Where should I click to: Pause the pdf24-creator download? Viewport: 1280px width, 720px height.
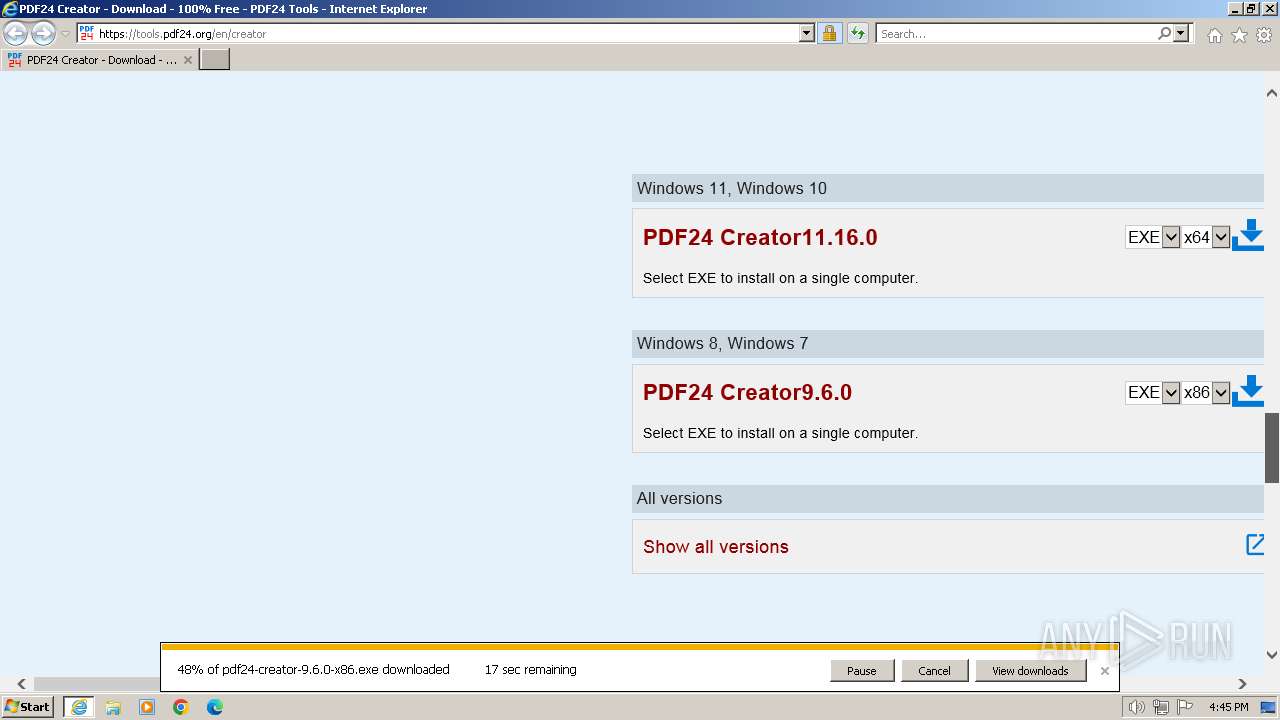[x=861, y=671]
